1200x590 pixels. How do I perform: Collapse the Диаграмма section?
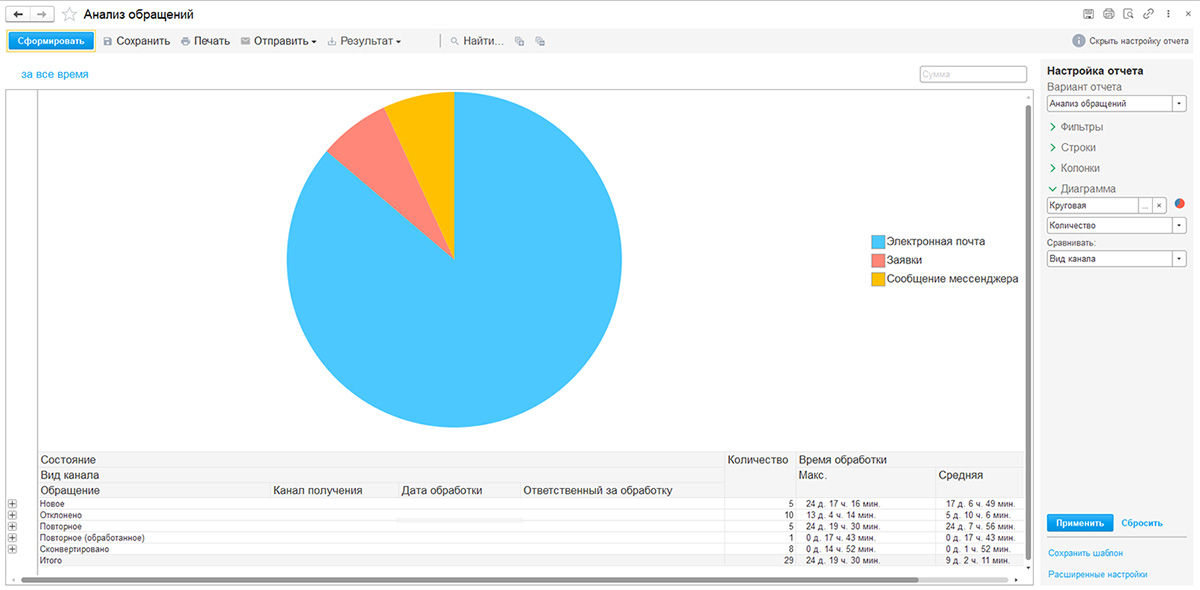[x=1053, y=189]
